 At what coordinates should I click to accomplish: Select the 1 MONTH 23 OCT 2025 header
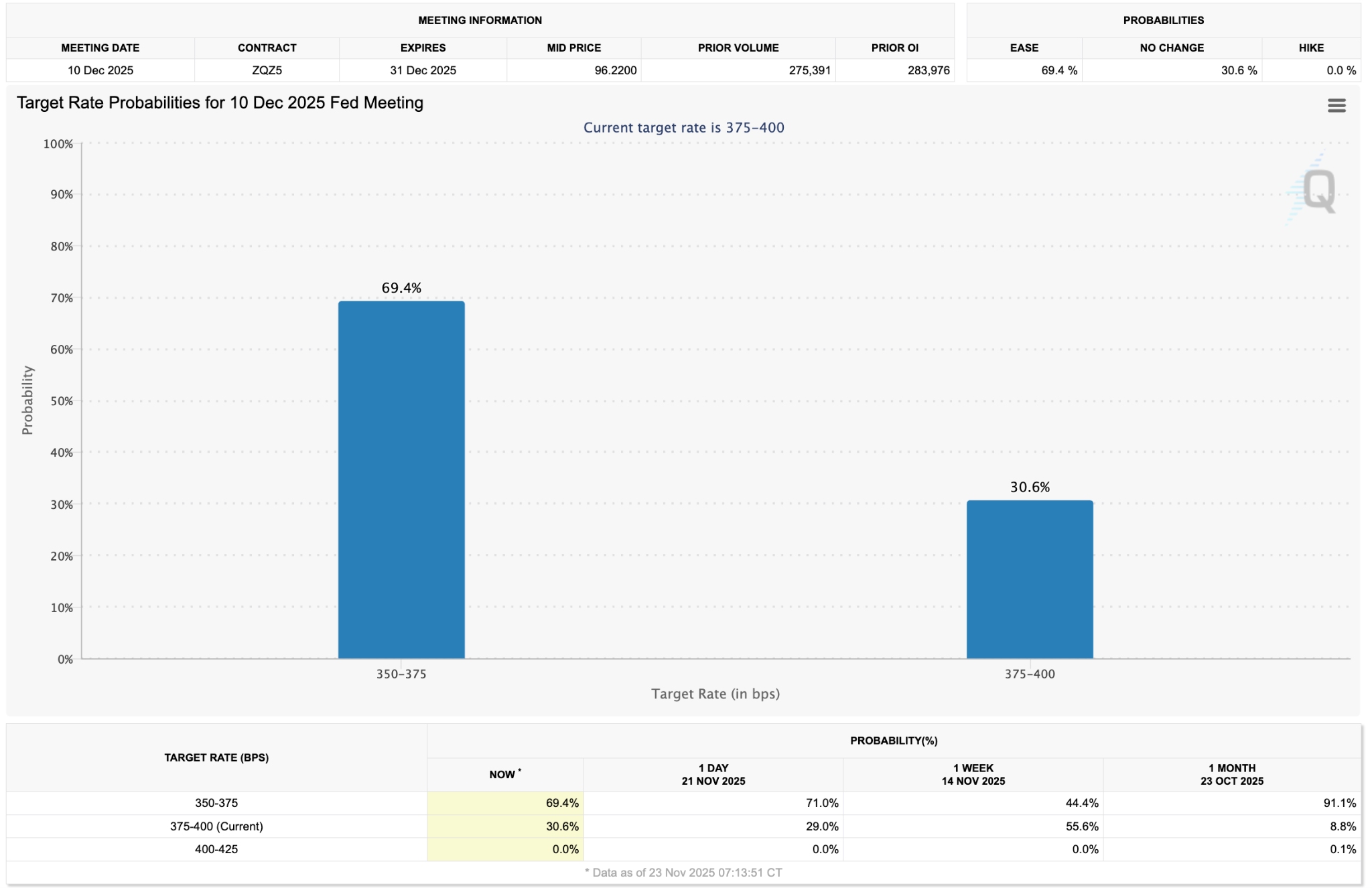coord(1231,774)
